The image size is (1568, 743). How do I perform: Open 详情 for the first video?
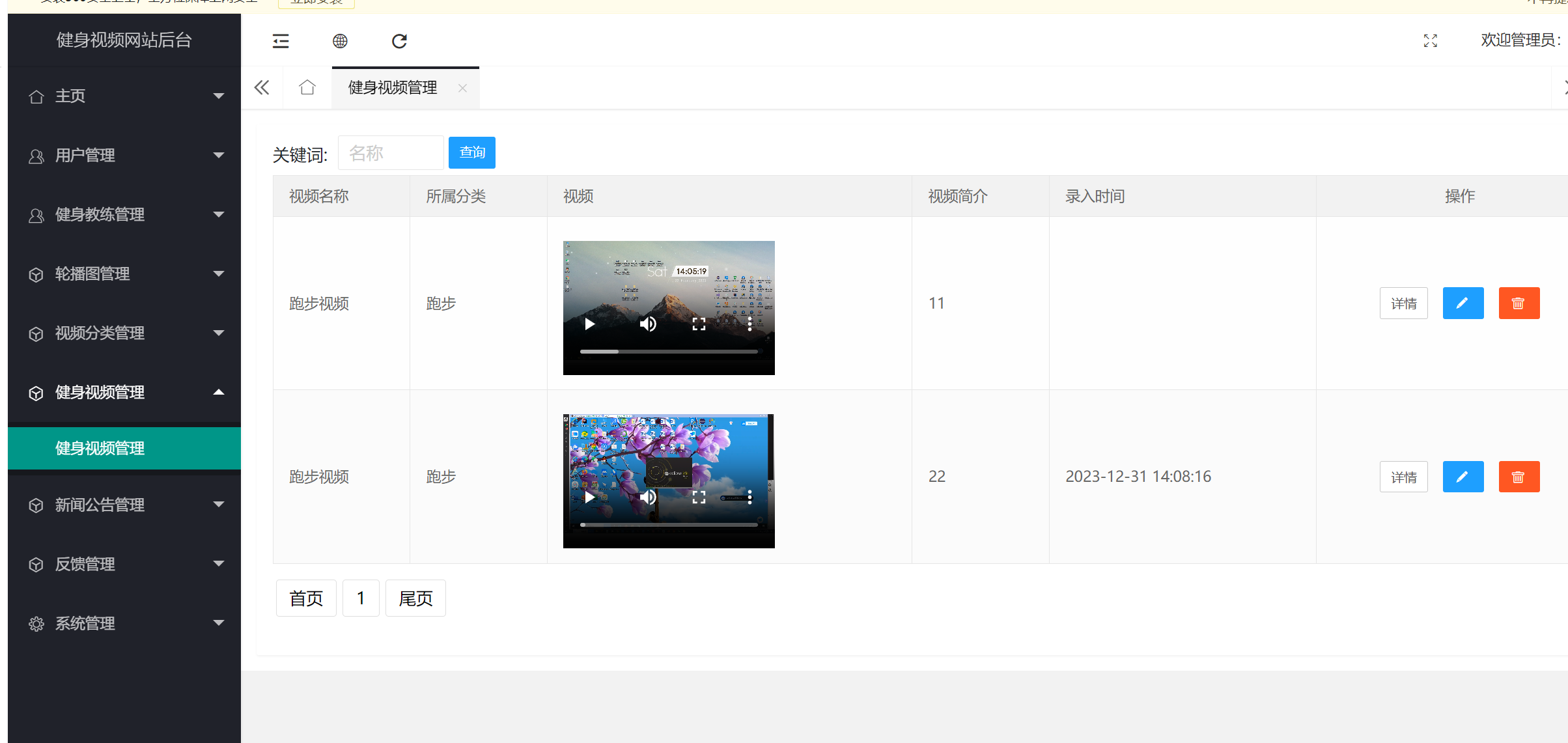coord(1403,303)
